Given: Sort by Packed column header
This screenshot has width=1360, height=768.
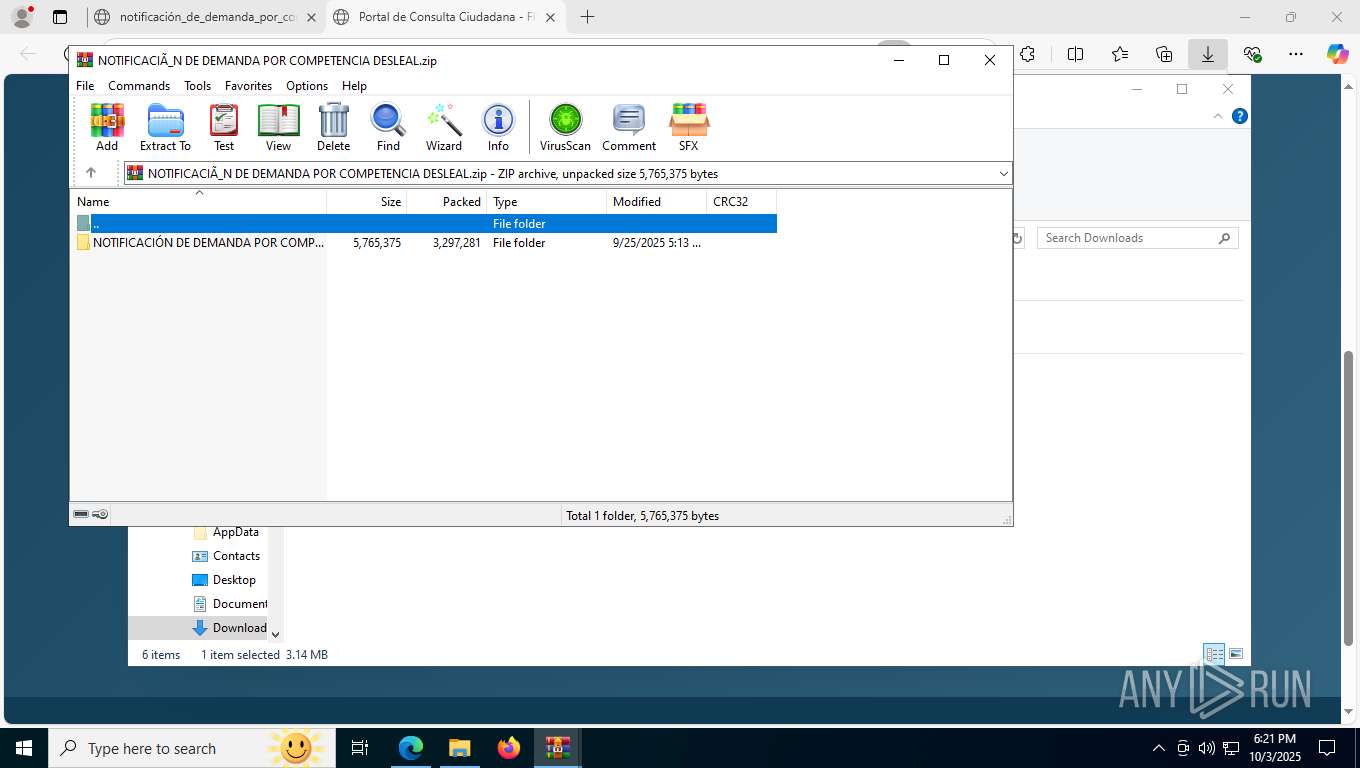Looking at the screenshot, I should (x=446, y=201).
